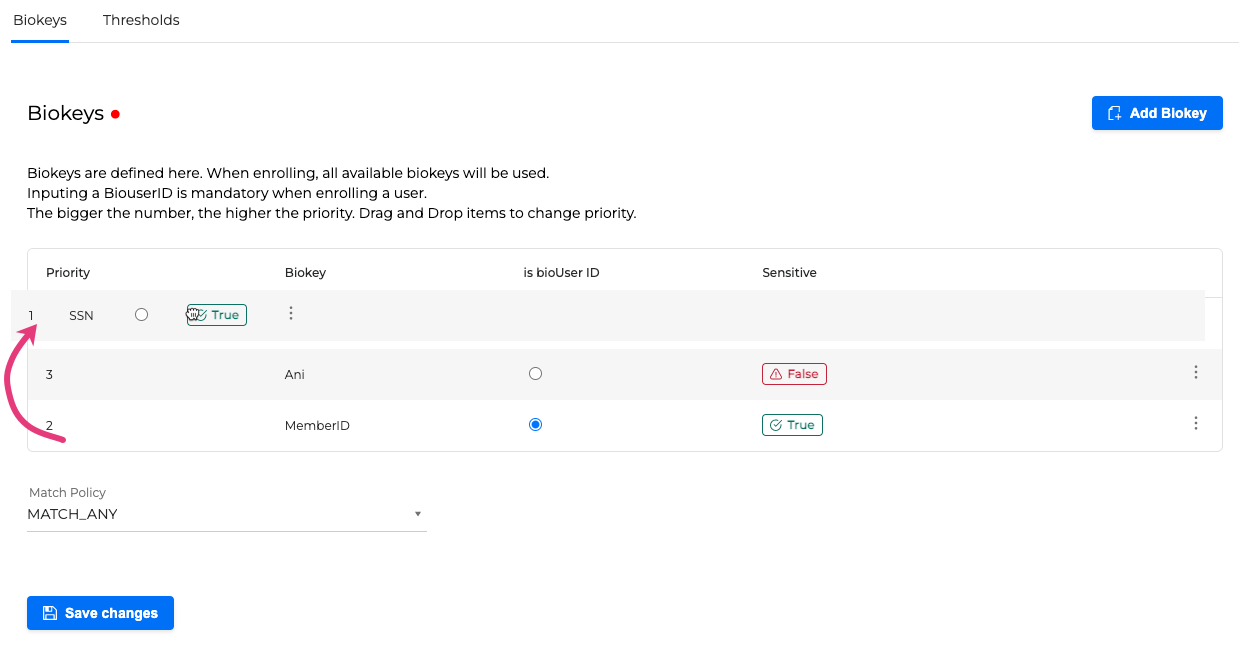Open the kebab menu for the MemberID row
The height and width of the screenshot is (648, 1240).
tap(1195, 424)
